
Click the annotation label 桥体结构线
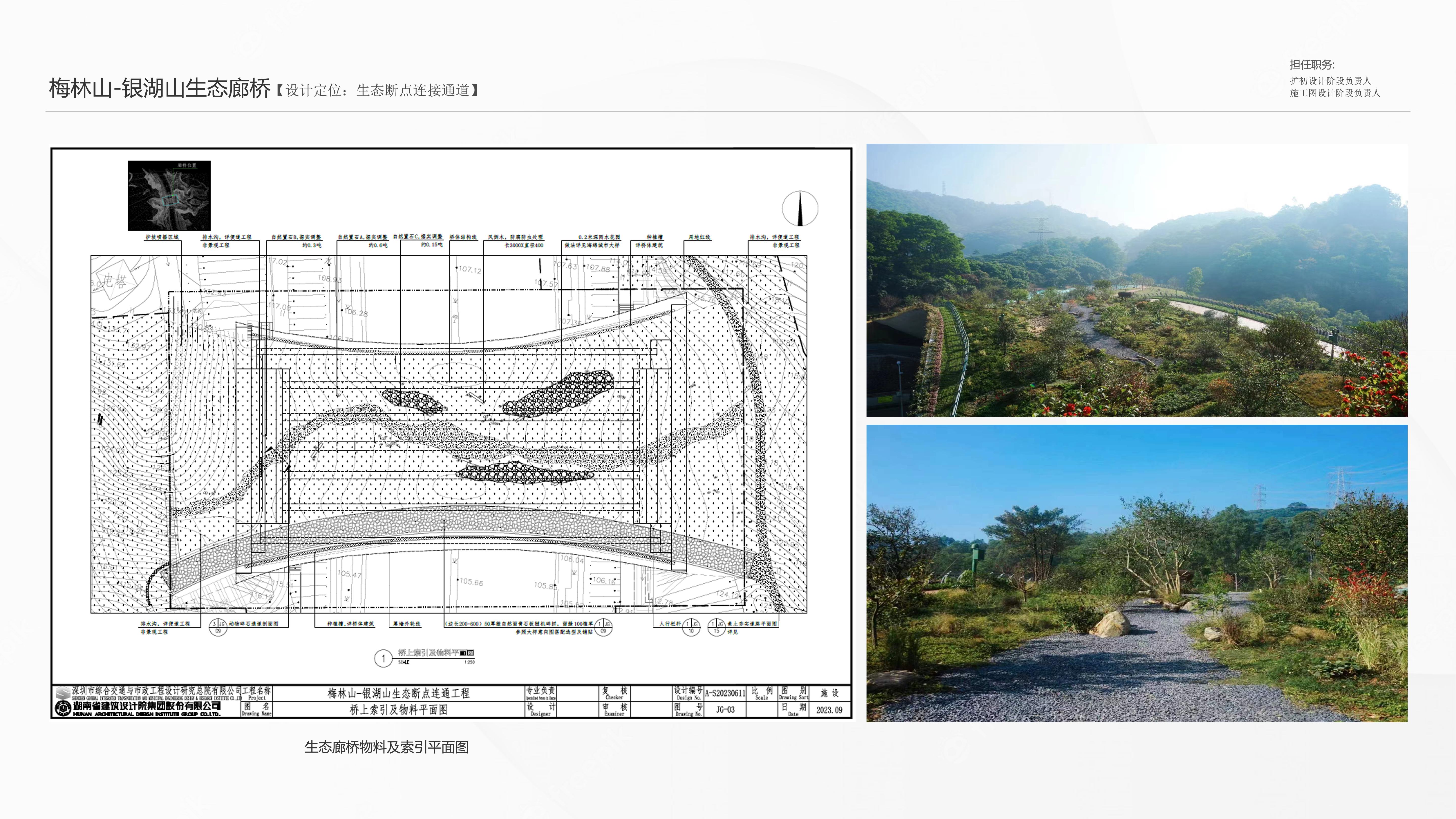coord(463,237)
